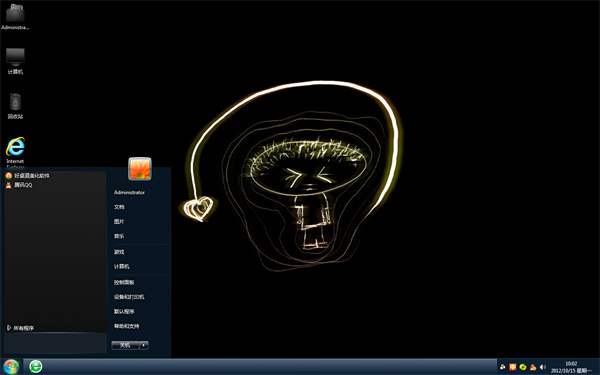This screenshot has width=600, height=375.
Task: Click the white multi-person tray icon
Action: point(503,367)
